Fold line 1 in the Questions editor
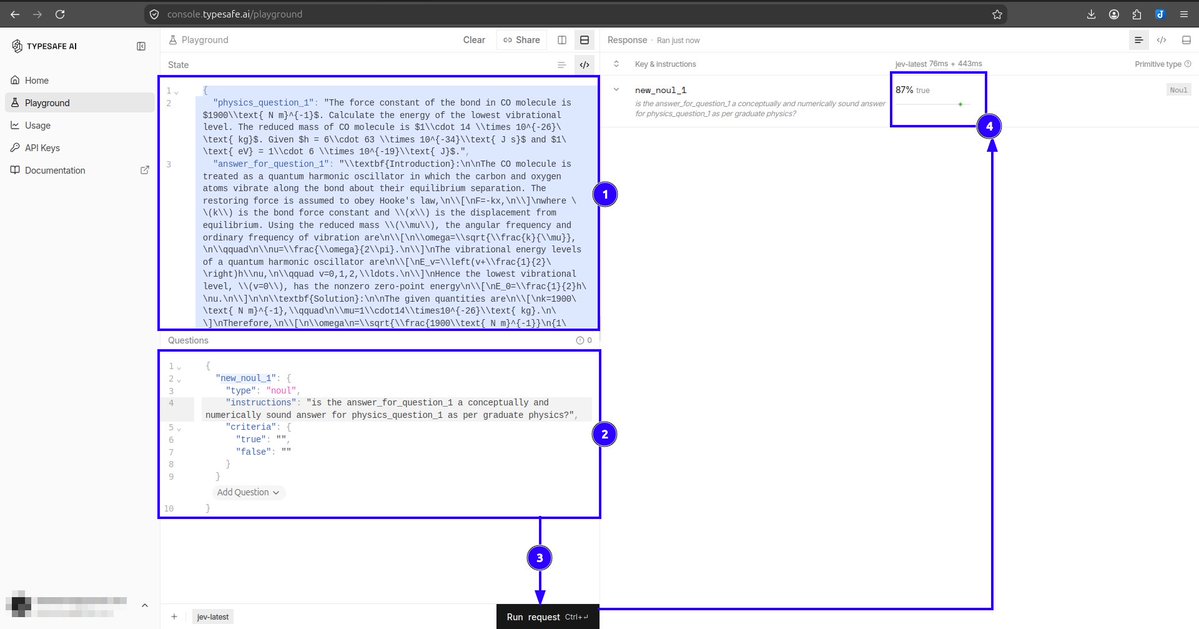 point(179,367)
